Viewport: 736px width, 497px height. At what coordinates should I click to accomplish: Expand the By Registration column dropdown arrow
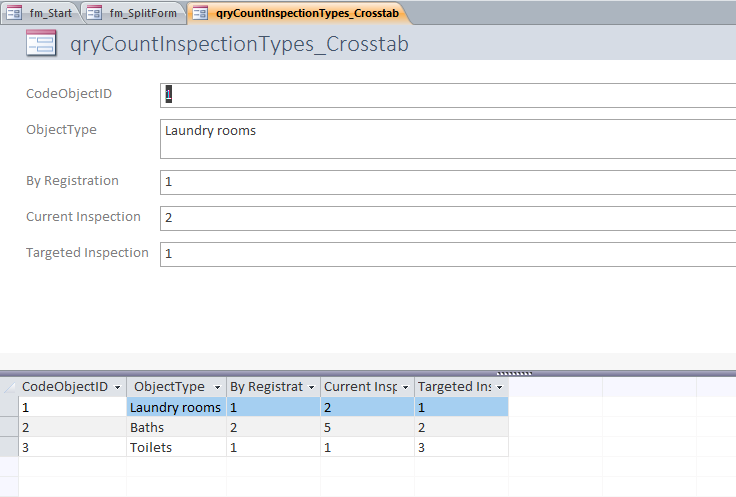click(x=312, y=387)
